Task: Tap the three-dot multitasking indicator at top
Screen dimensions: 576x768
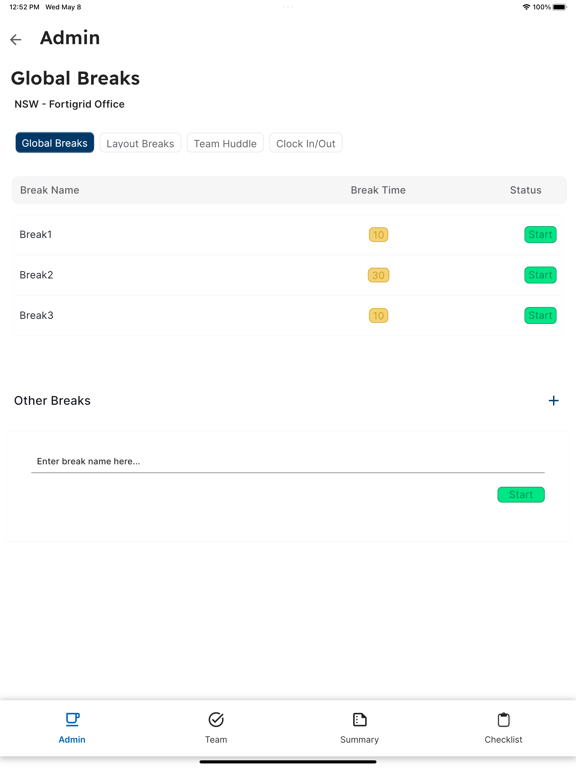Action: pos(288,7)
